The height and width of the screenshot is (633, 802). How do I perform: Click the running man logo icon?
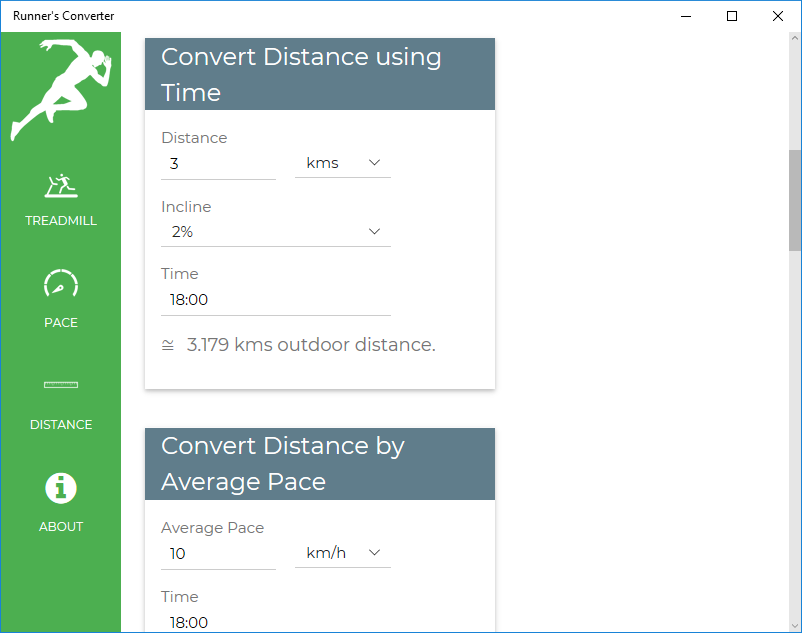pyautogui.click(x=60, y=89)
